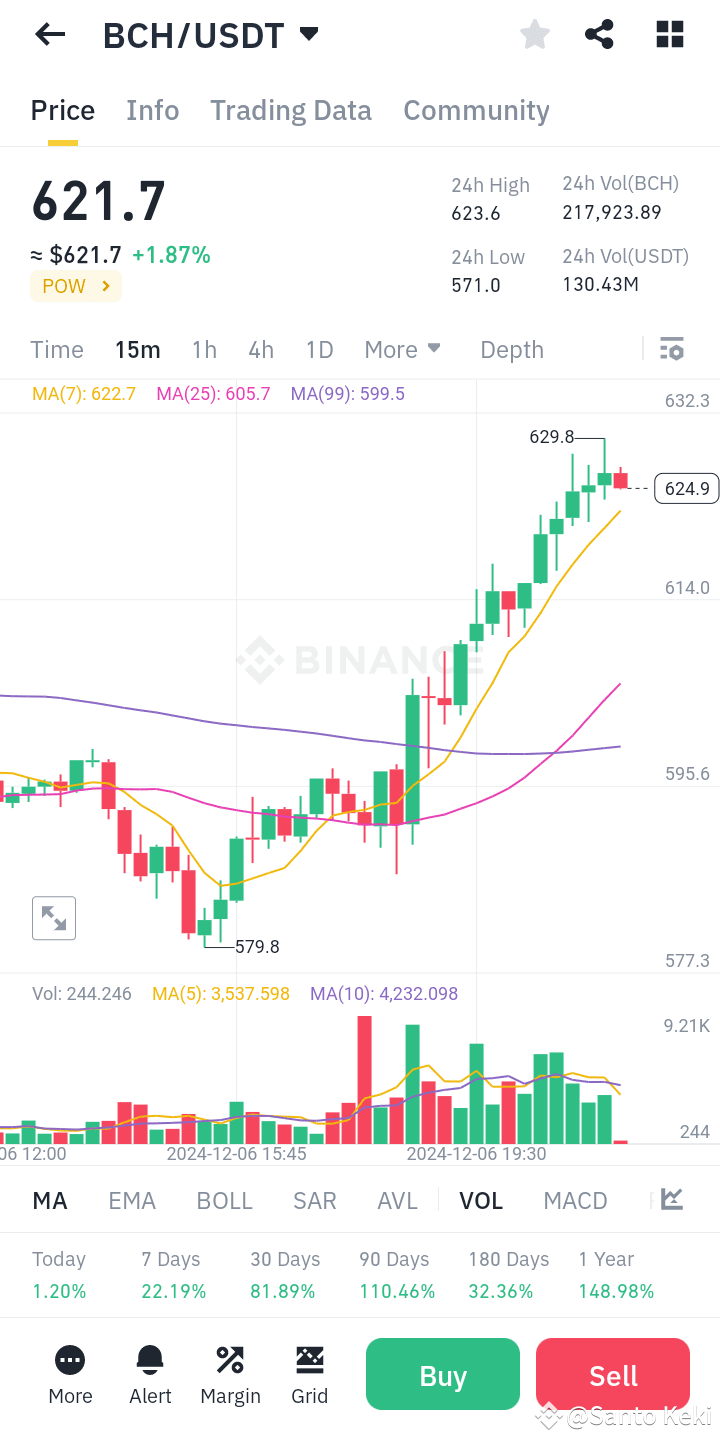
Task: Open chart display settings next to Depth
Action: [x=671, y=349]
